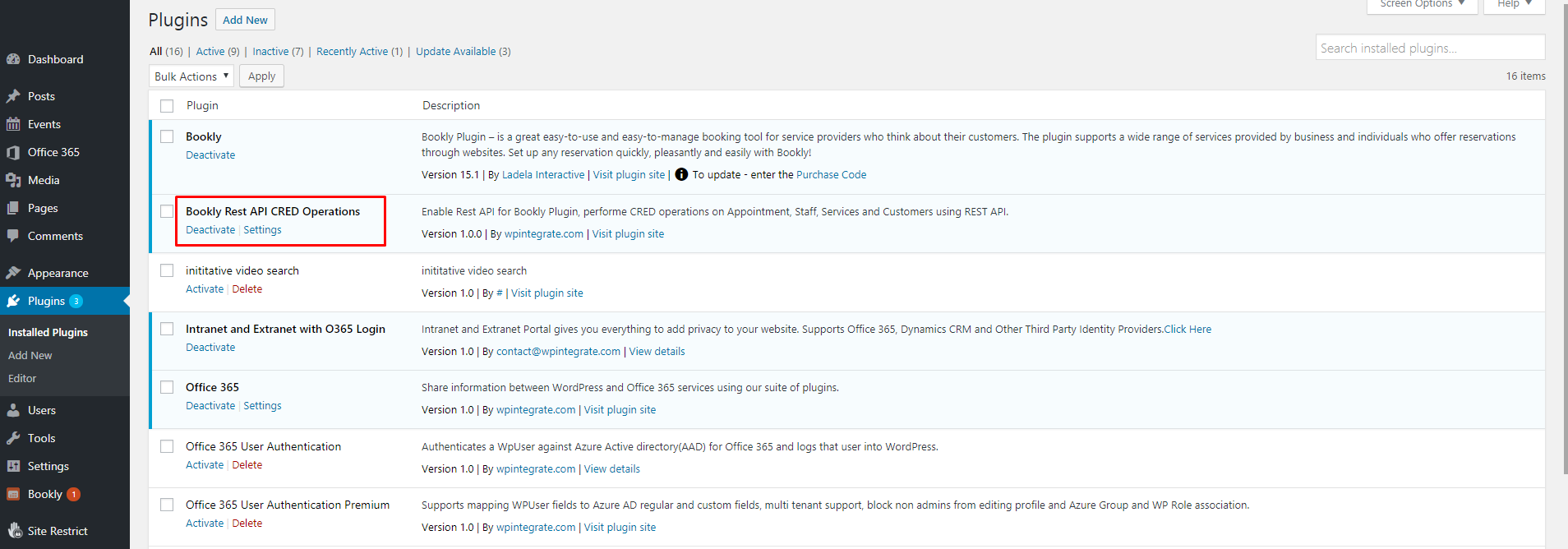Activate Office 365 User Authentication plugin
The width and height of the screenshot is (1568, 549).
pyautogui.click(x=205, y=464)
